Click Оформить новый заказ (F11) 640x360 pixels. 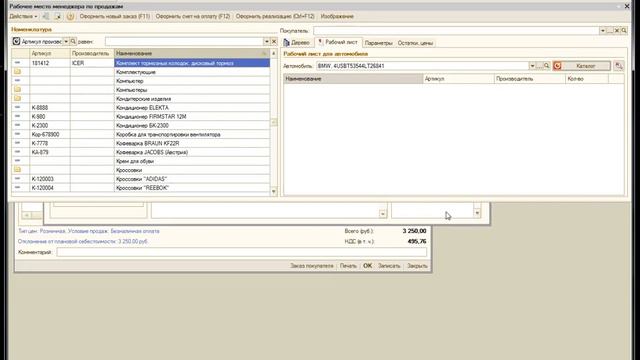[115, 16]
